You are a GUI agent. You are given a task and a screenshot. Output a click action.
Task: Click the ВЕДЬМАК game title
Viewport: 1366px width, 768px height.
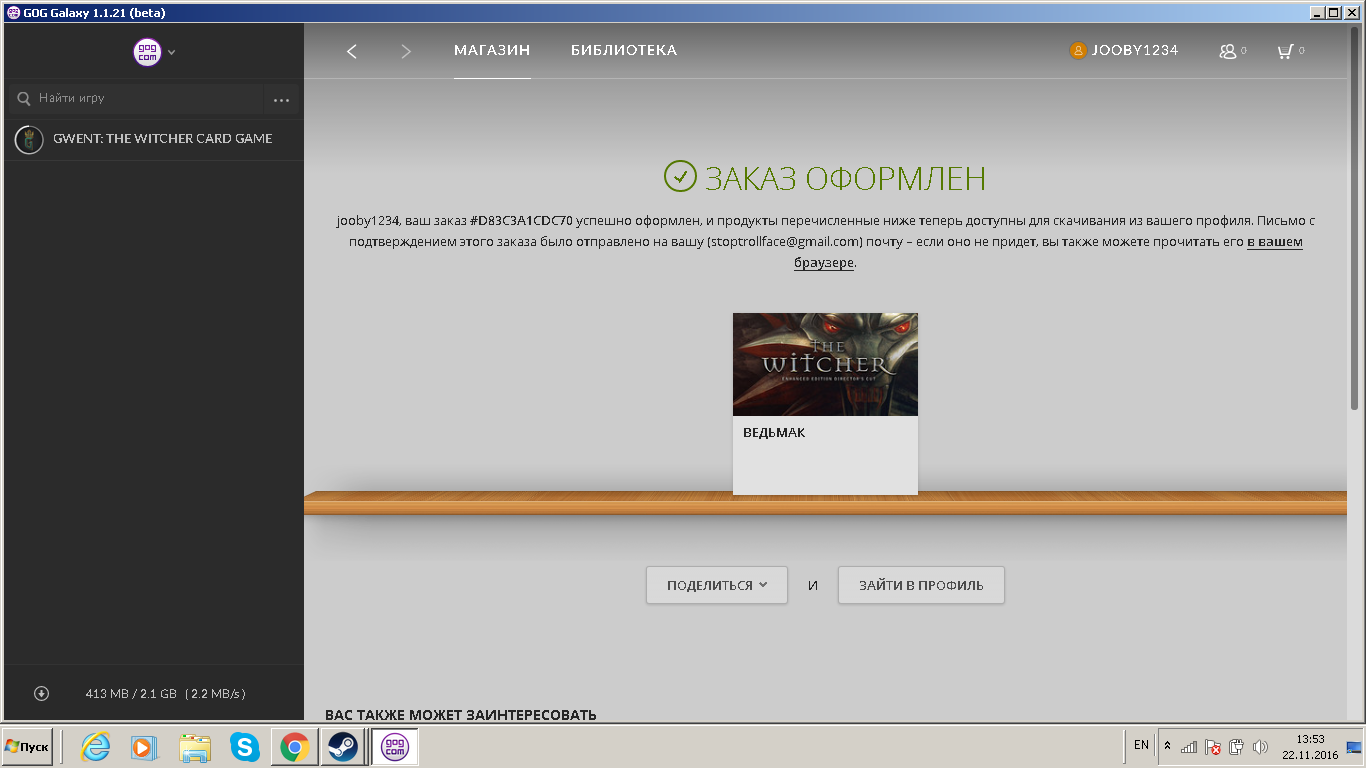point(774,433)
